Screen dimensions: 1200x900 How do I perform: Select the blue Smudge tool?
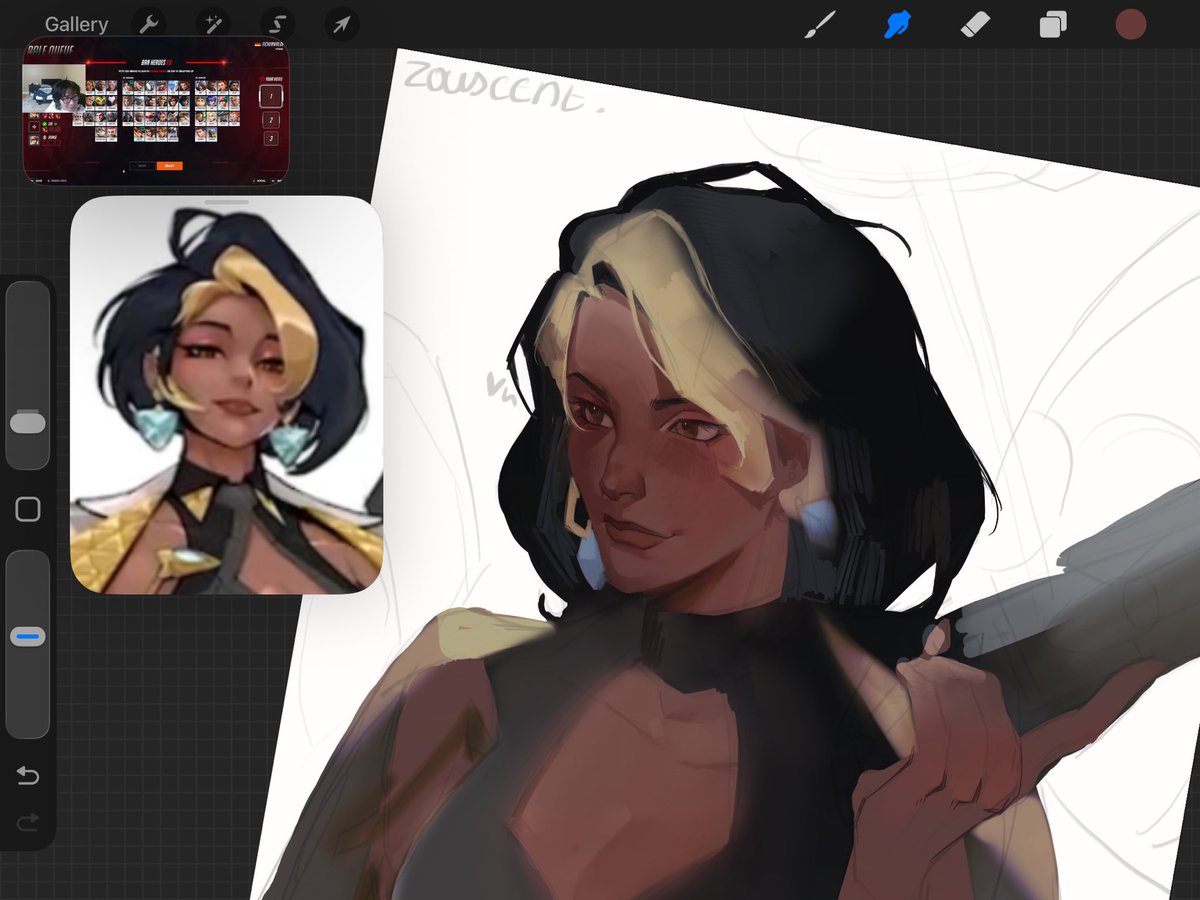(898, 24)
